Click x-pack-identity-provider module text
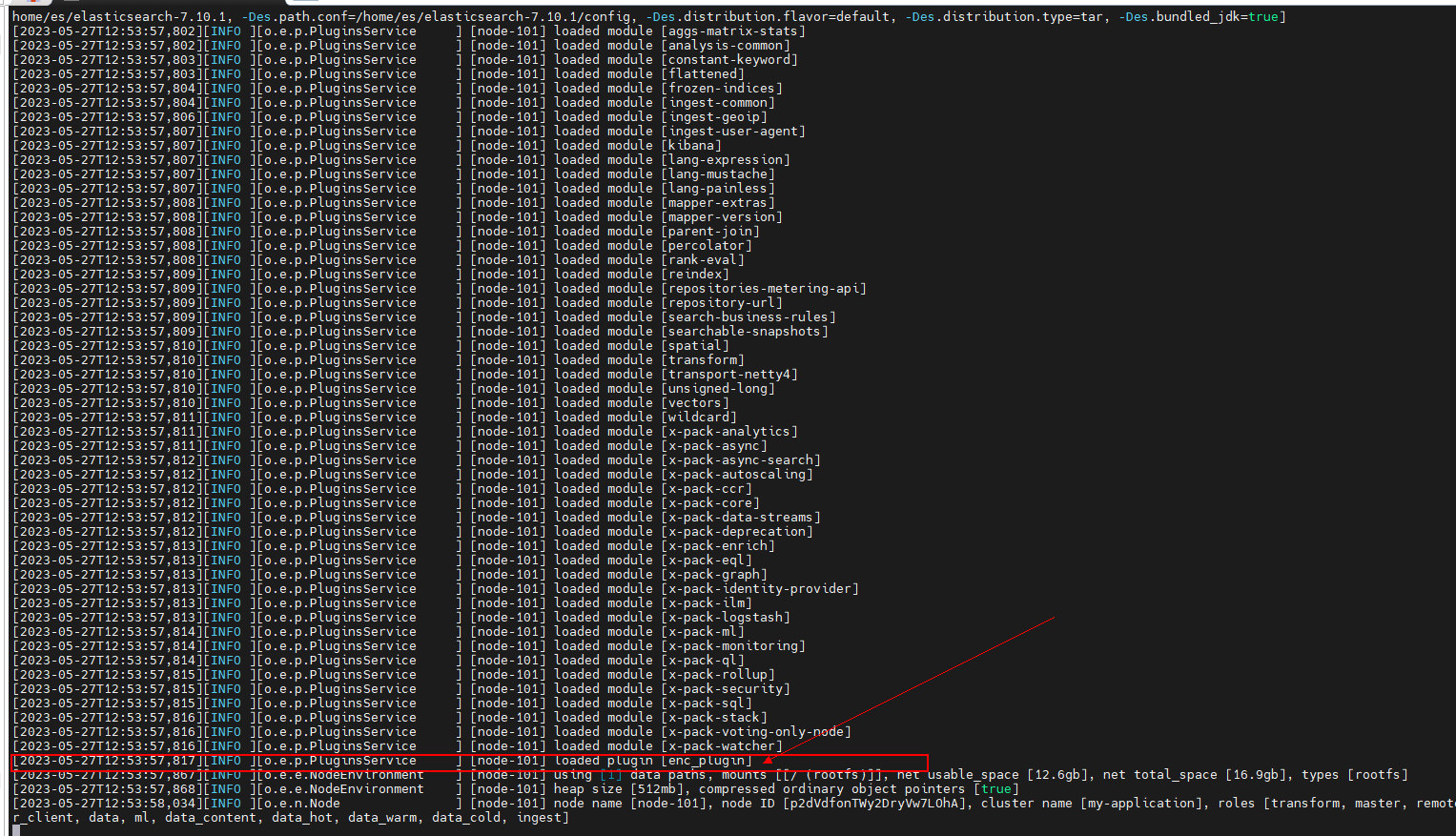Viewport: 1456px width, 836px height. pos(760,589)
